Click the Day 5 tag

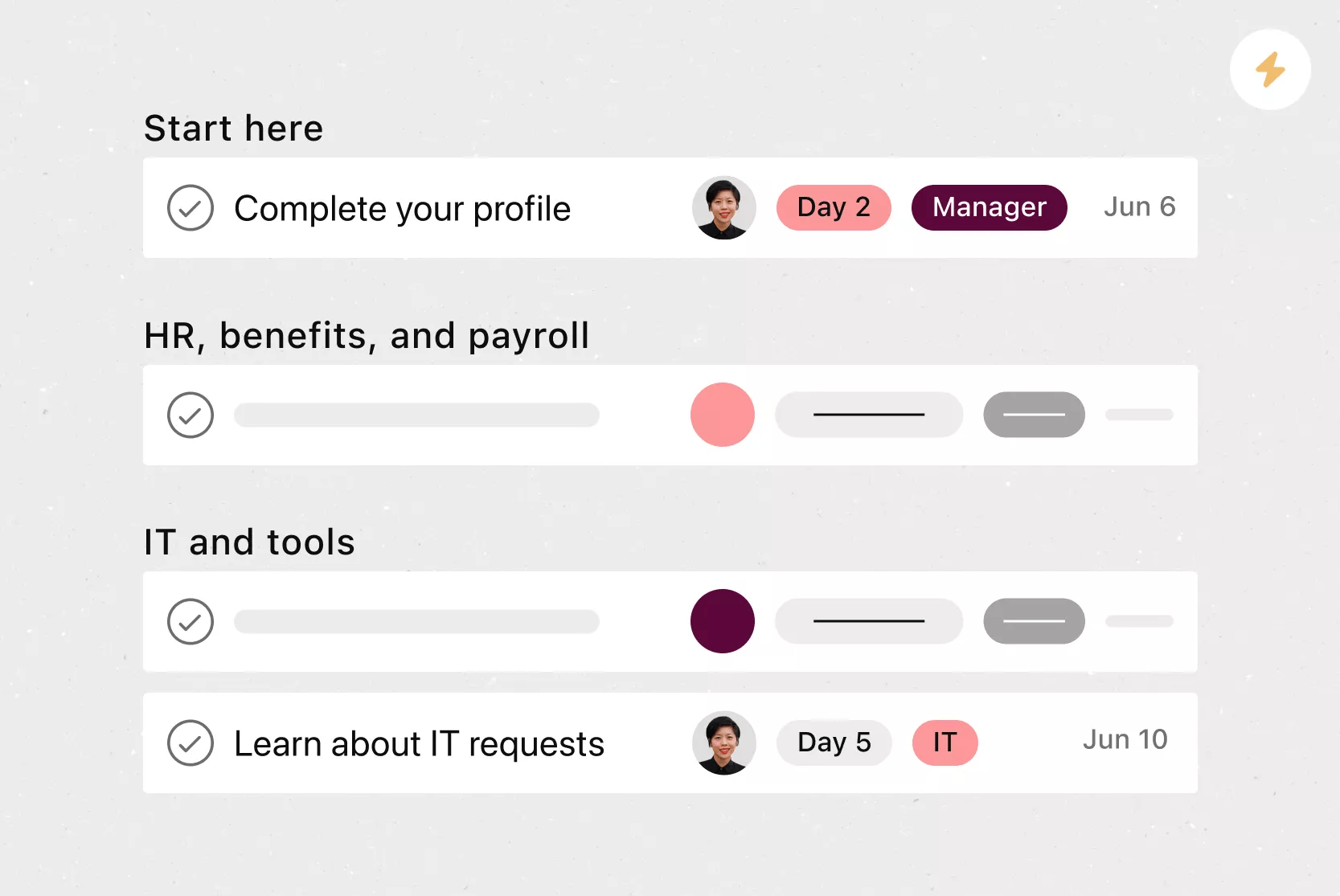[834, 743]
